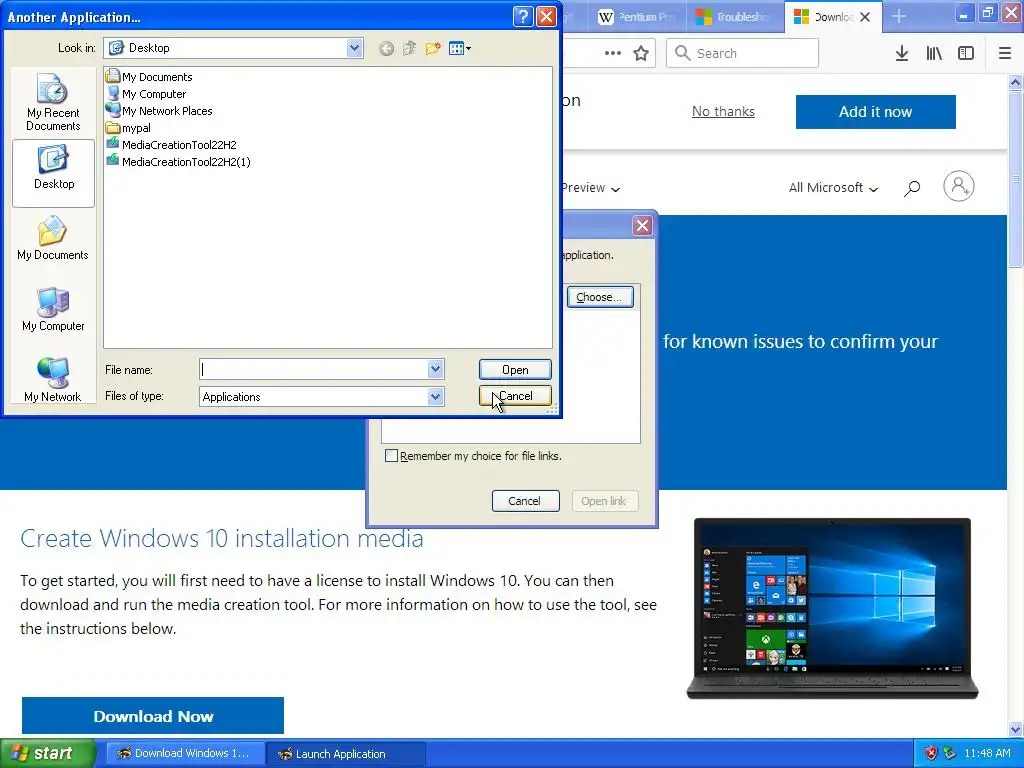
Task: Select Desktop in places bar
Action: tap(54, 173)
